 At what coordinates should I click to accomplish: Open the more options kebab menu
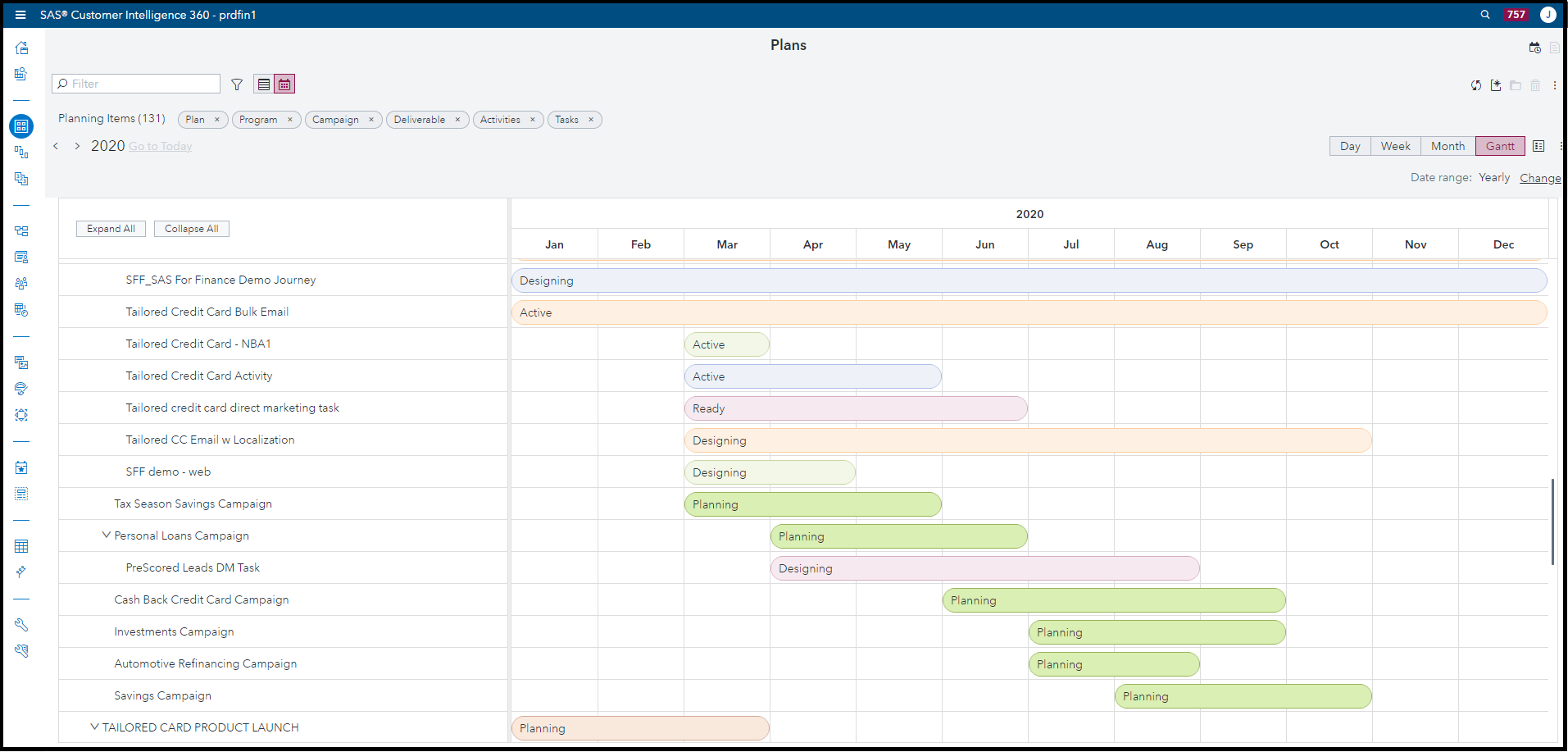coord(1555,85)
